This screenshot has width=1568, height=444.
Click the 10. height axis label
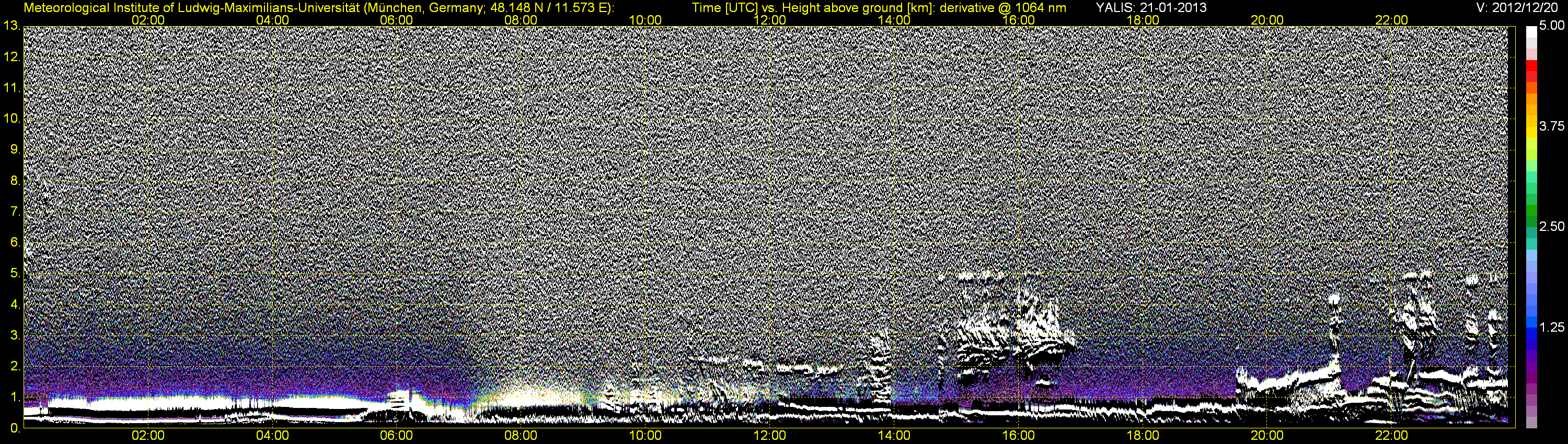[x=11, y=119]
